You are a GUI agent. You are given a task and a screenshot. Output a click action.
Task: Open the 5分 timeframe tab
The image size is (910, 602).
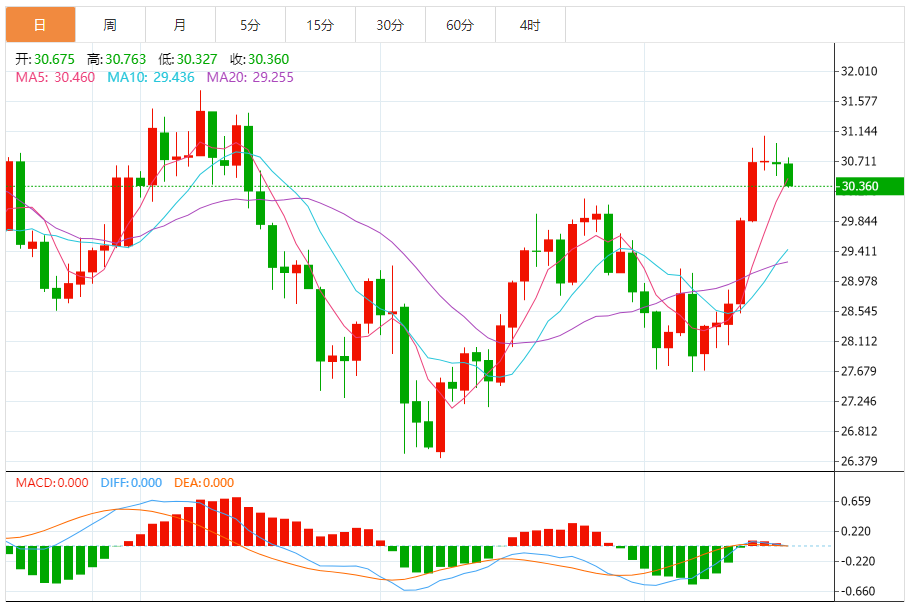point(250,25)
